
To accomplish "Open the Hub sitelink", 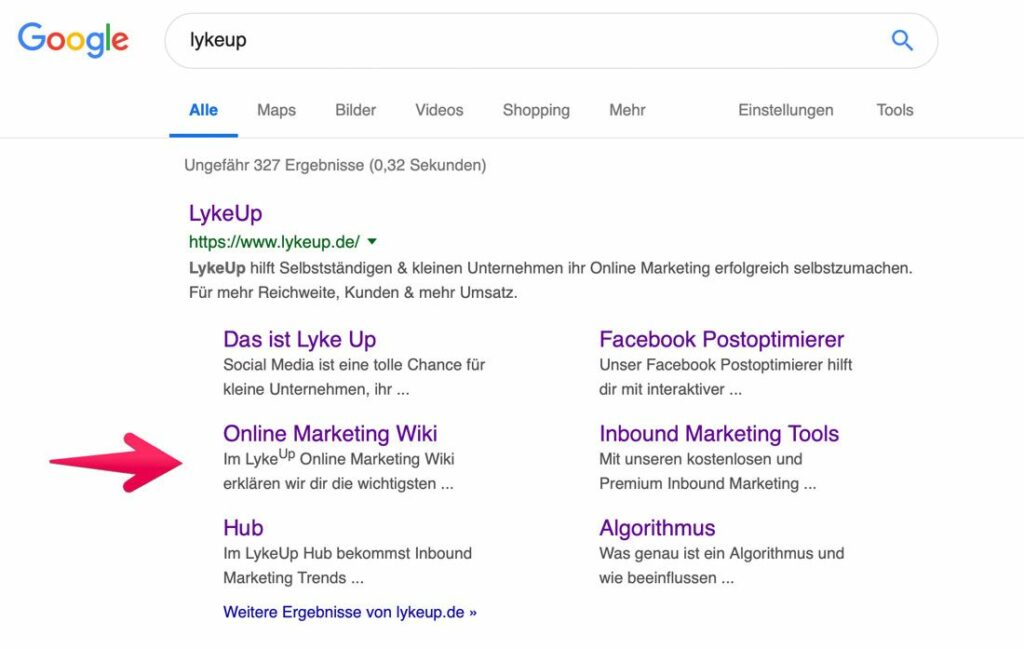I will tap(242, 527).
